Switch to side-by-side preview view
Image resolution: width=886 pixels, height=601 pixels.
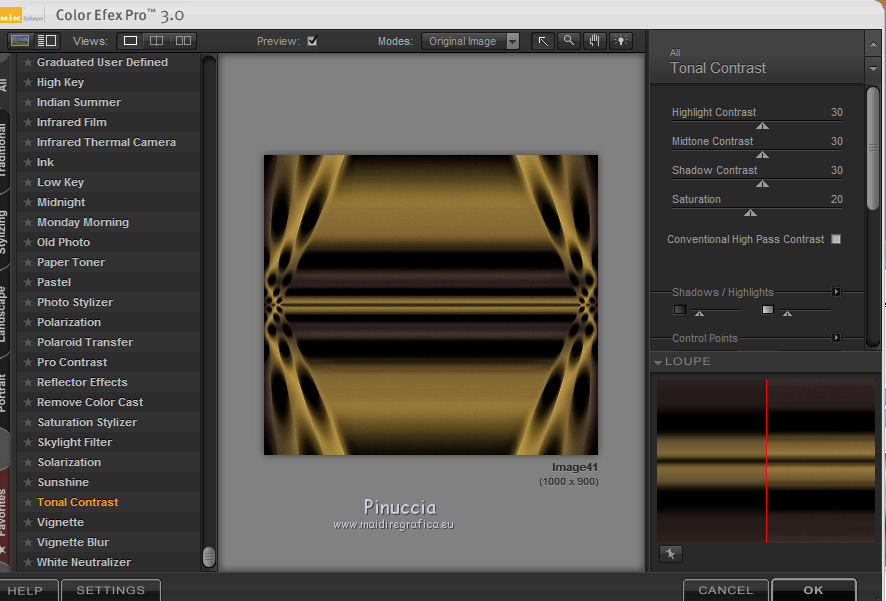[x=183, y=41]
